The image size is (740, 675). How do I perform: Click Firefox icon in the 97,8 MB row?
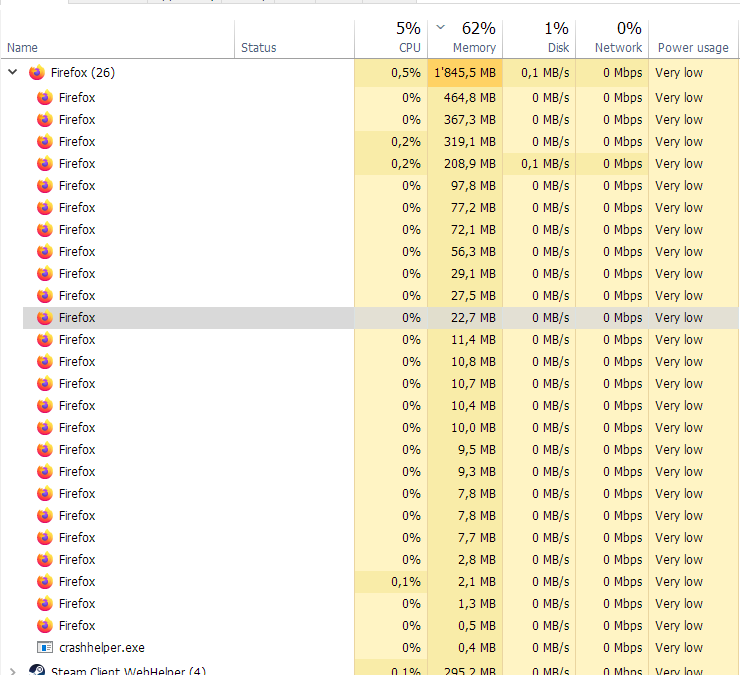[x=45, y=186]
